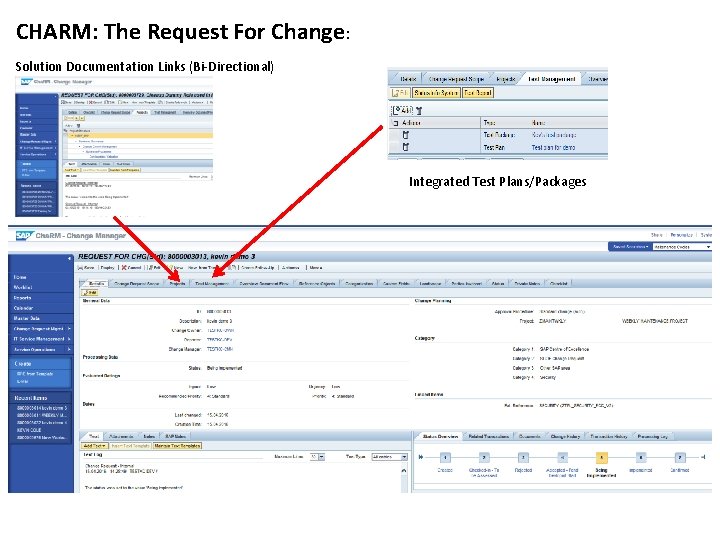Open Worklist in sidebar

22,287
